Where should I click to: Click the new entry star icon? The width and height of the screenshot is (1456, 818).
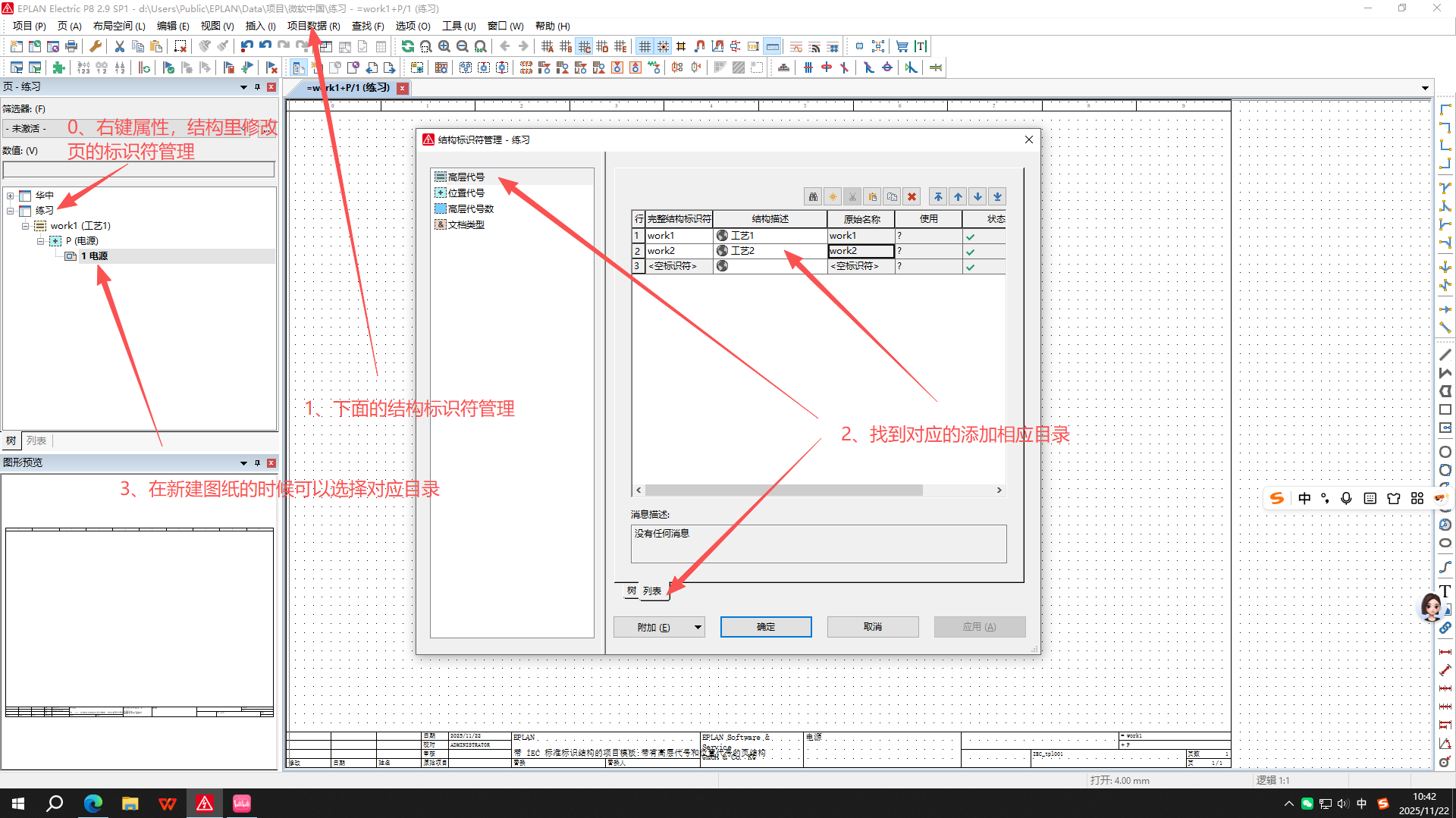point(833,197)
